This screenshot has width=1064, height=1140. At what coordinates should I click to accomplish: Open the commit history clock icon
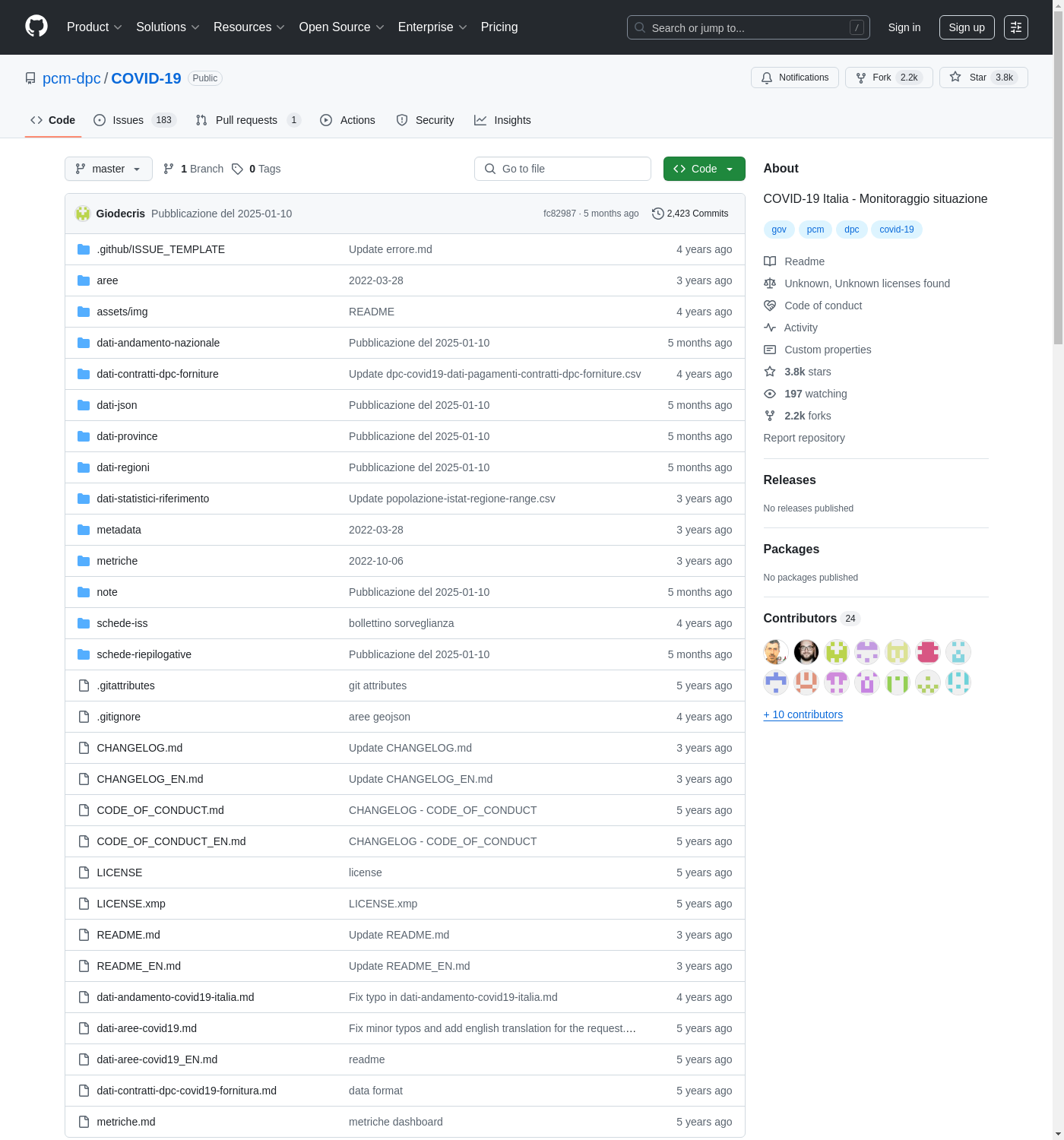[657, 214]
